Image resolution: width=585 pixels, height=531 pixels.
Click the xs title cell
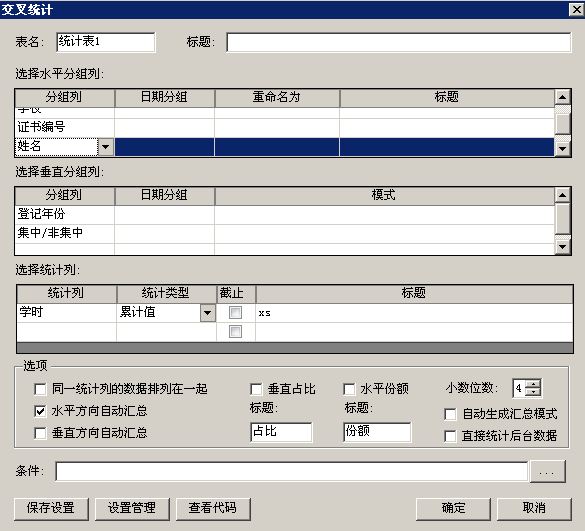point(414,313)
